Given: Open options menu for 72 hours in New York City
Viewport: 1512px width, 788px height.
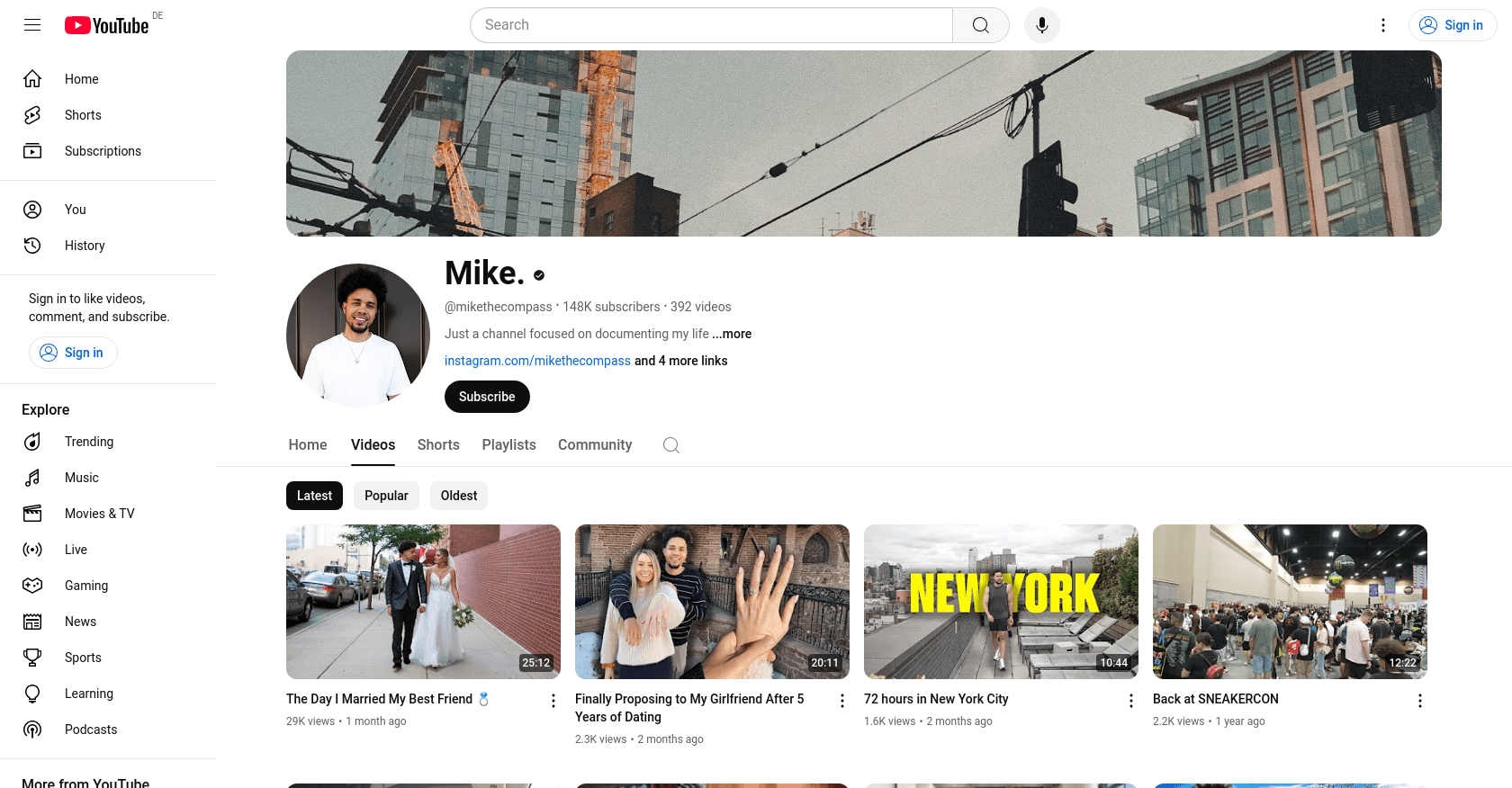Looking at the screenshot, I should tap(1131, 701).
